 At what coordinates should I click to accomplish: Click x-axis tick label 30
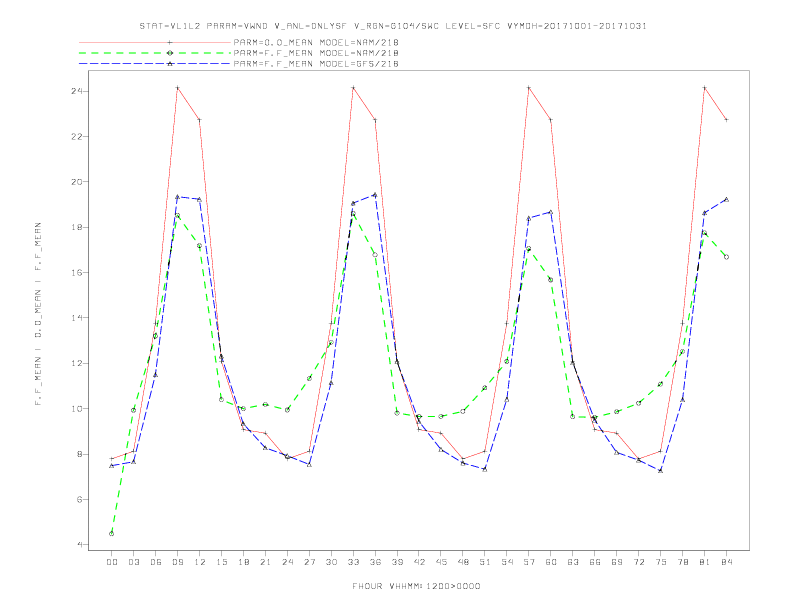click(331, 562)
